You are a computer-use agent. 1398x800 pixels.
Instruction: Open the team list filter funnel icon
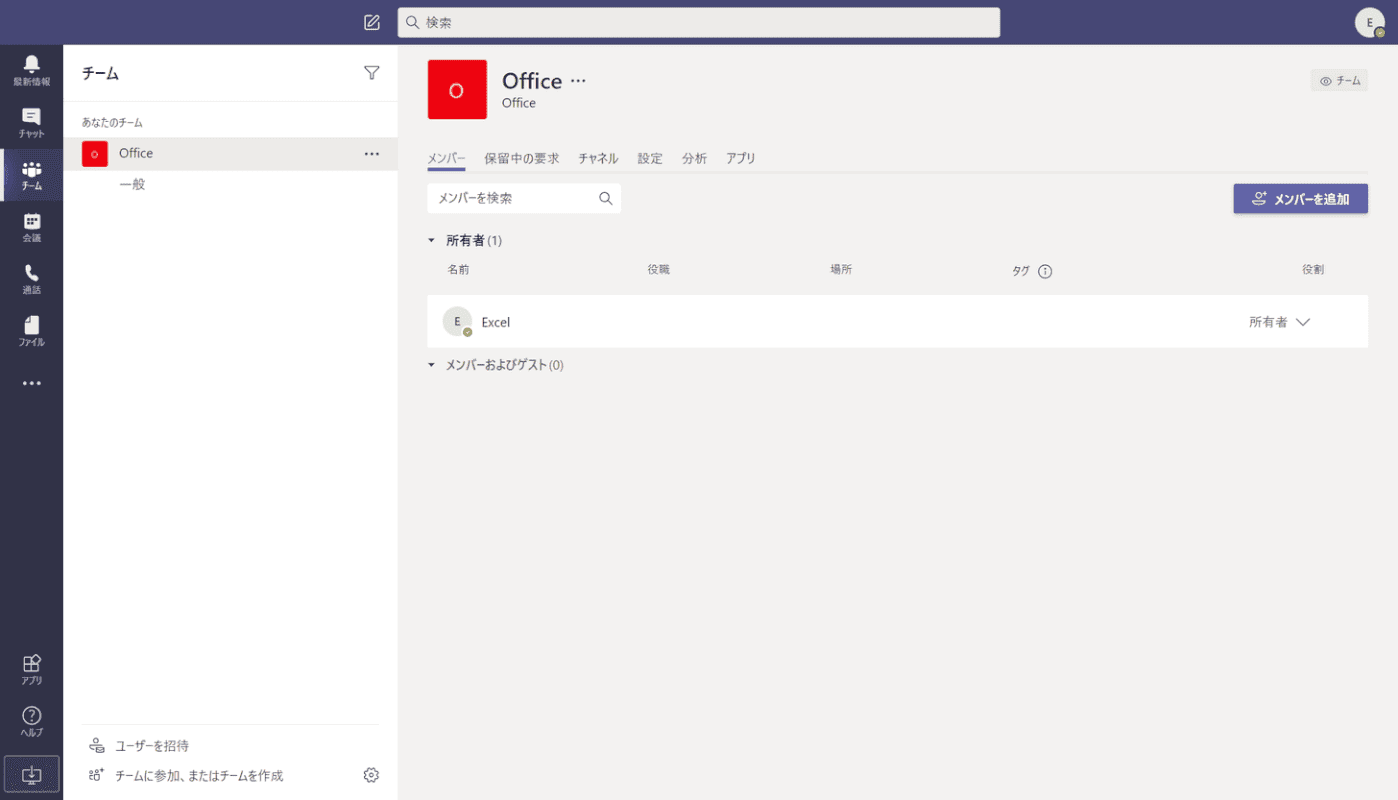point(371,72)
